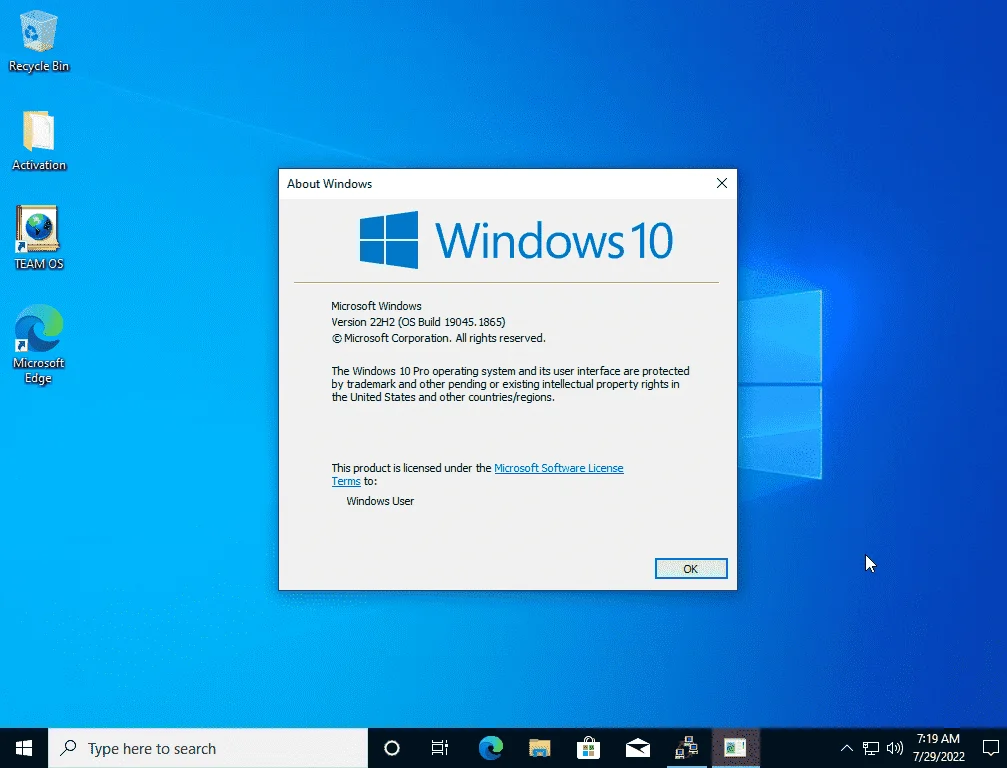This screenshot has width=1007, height=768.
Task: Open the Mail app from taskbar
Action: (638, 748)
